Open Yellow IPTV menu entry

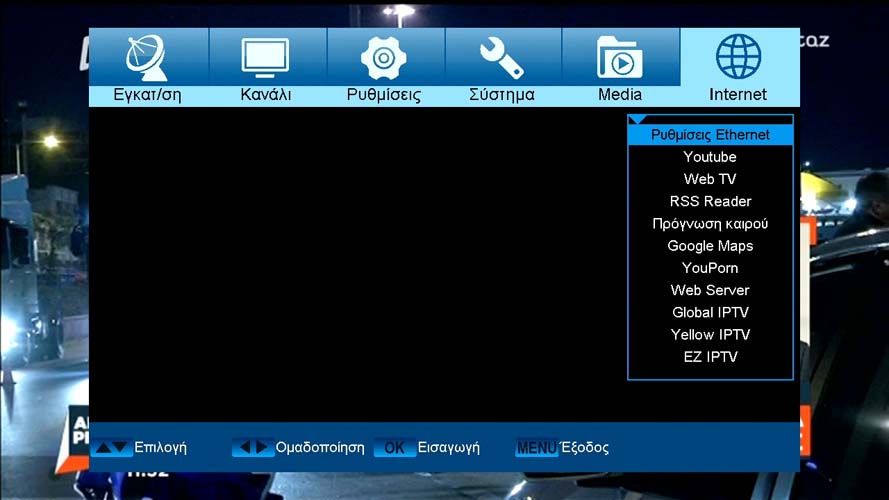(710, 334)
